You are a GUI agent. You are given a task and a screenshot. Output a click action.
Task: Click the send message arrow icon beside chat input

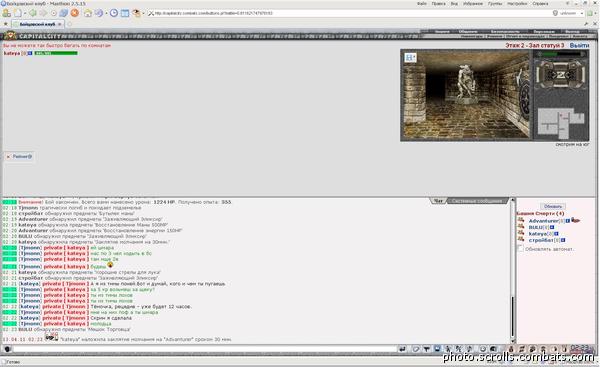click(402, 349)
